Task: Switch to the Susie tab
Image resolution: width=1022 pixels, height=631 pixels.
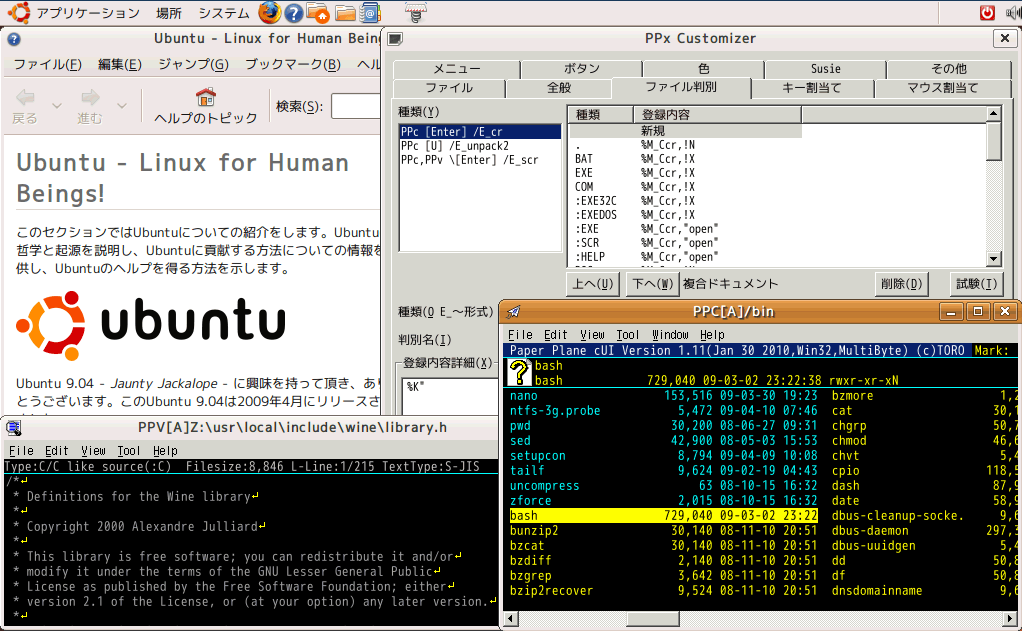Action: [x=825, y=69]
